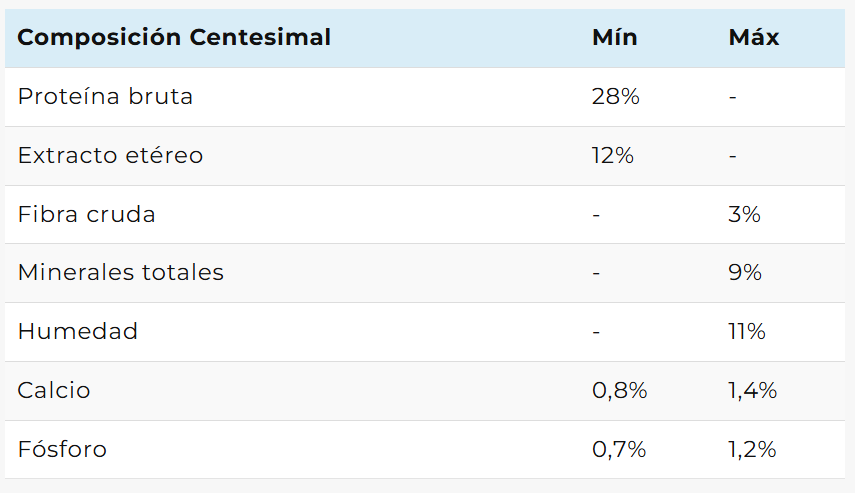Select the 1,2% phosphorus maximum value

[753, 450]
